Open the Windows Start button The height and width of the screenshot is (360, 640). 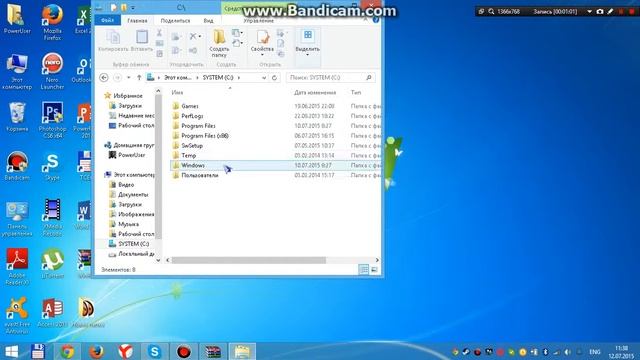[11, 351]
